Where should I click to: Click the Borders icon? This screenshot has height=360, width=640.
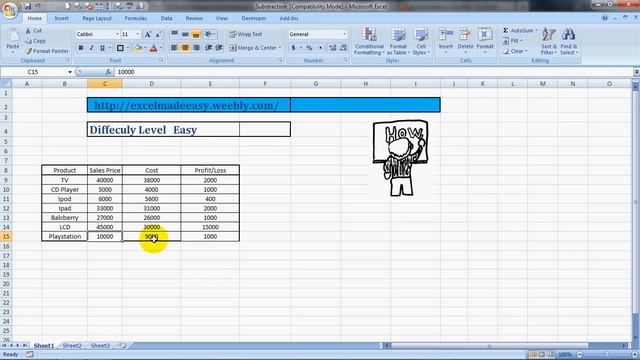click(x=120, y=48)
